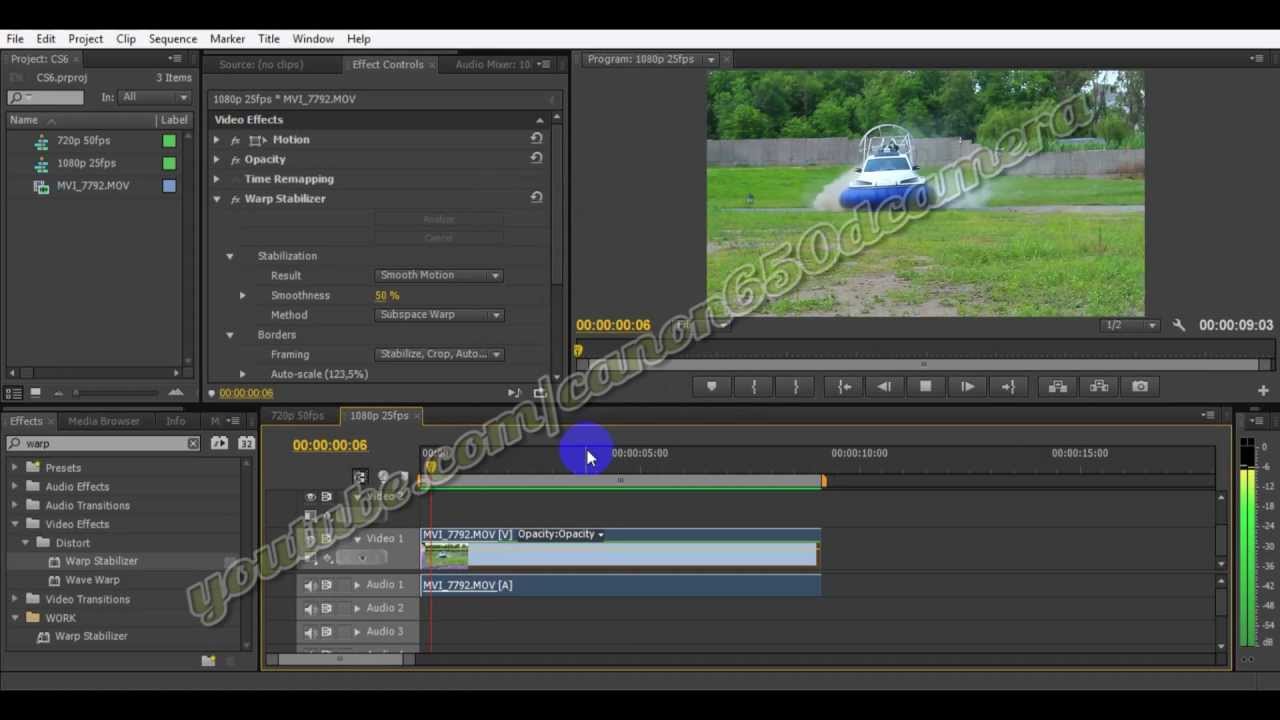Click the Mark In bracket button

[754, 387]
